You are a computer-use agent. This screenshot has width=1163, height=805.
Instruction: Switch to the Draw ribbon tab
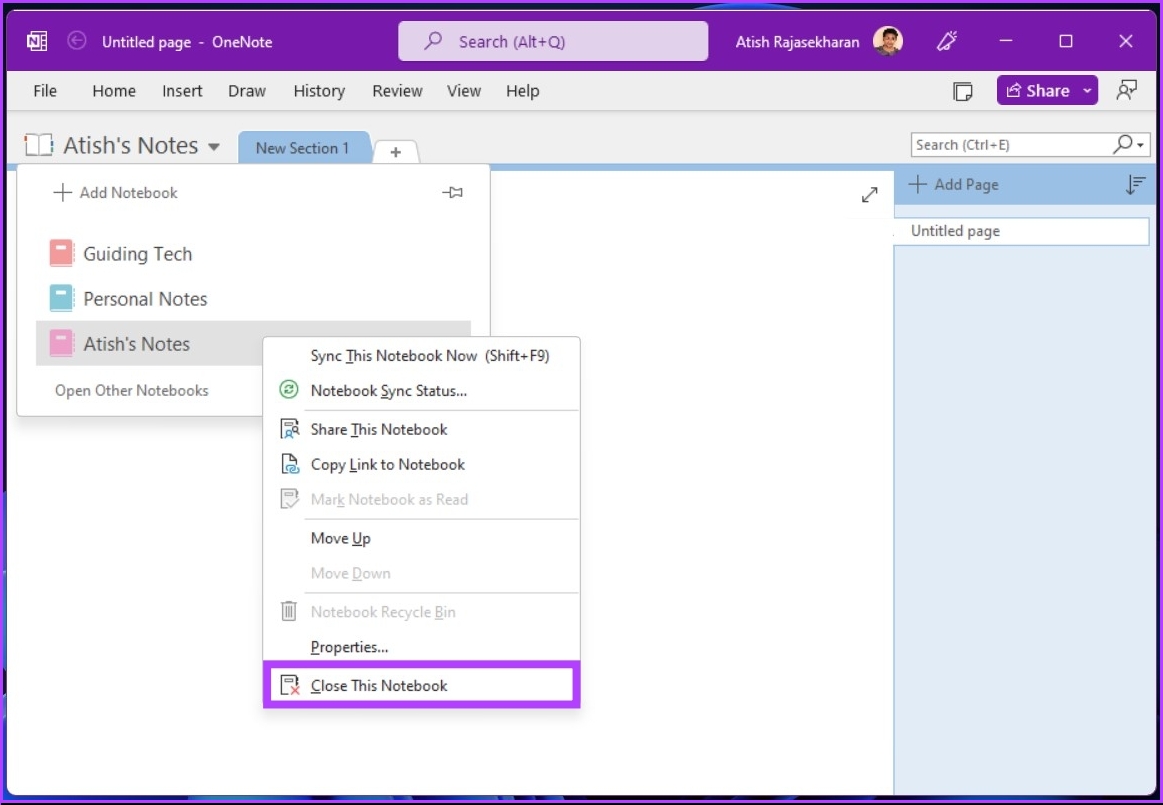[246, 90]
